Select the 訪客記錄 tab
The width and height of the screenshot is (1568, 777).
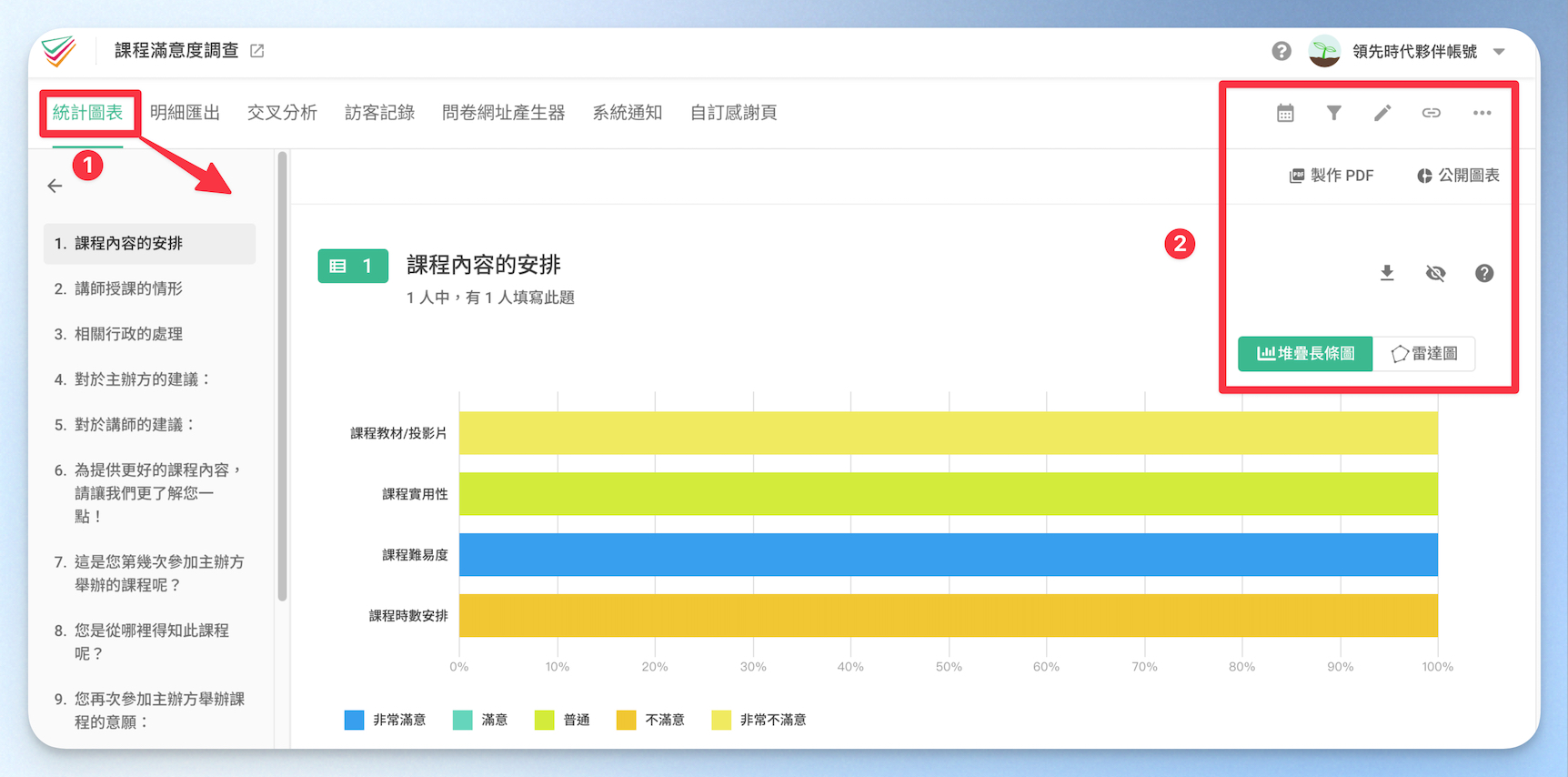(379, 113)
